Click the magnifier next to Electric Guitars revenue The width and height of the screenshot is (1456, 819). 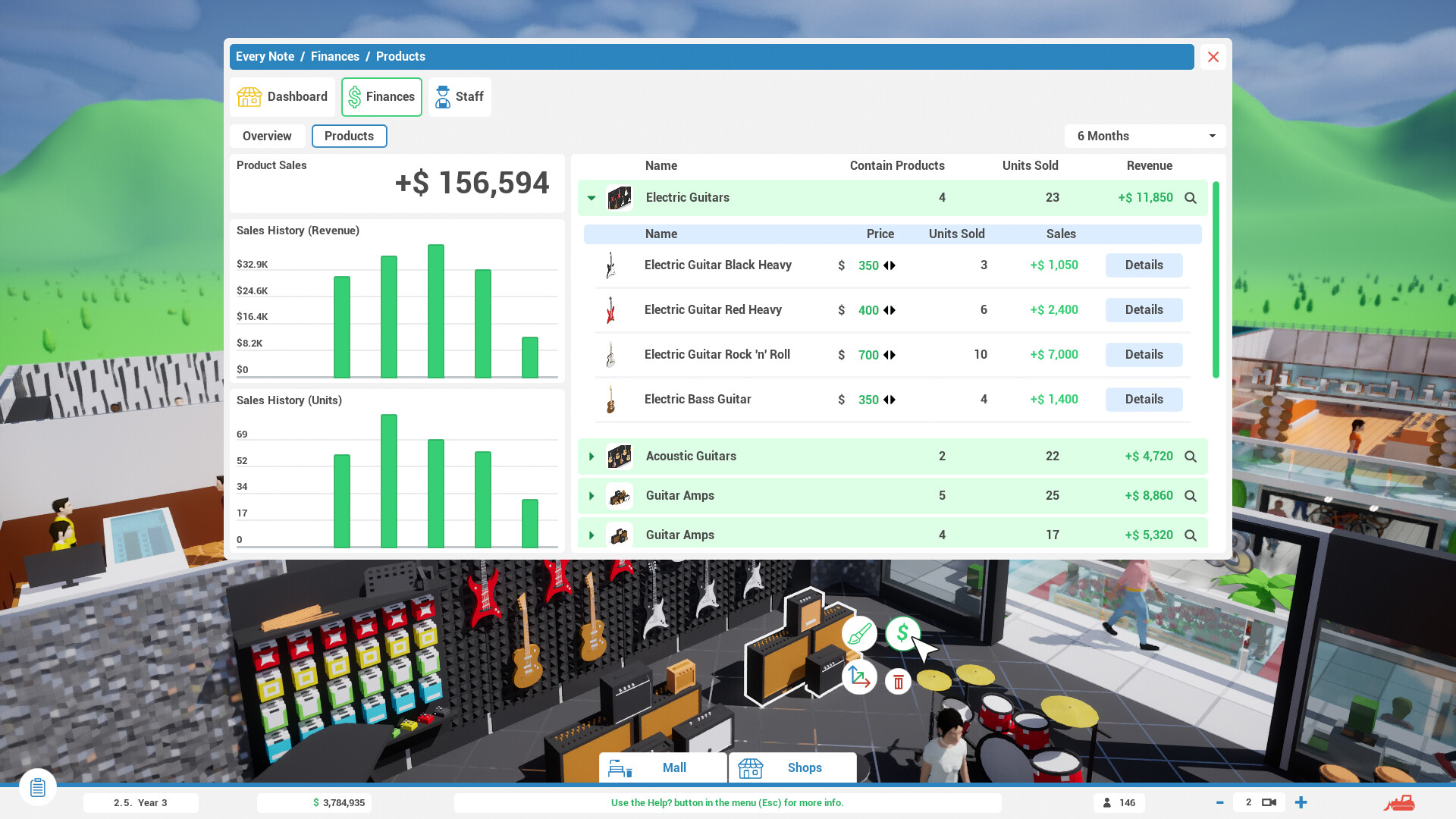[x=1191, y=197]
